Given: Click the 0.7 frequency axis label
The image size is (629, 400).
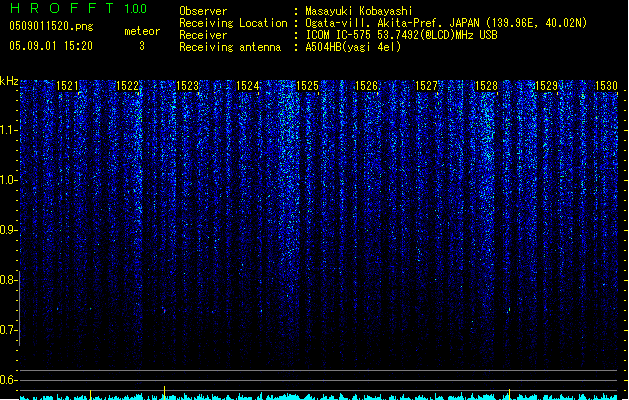Looking at the screenshot, I should click(9, 330).
